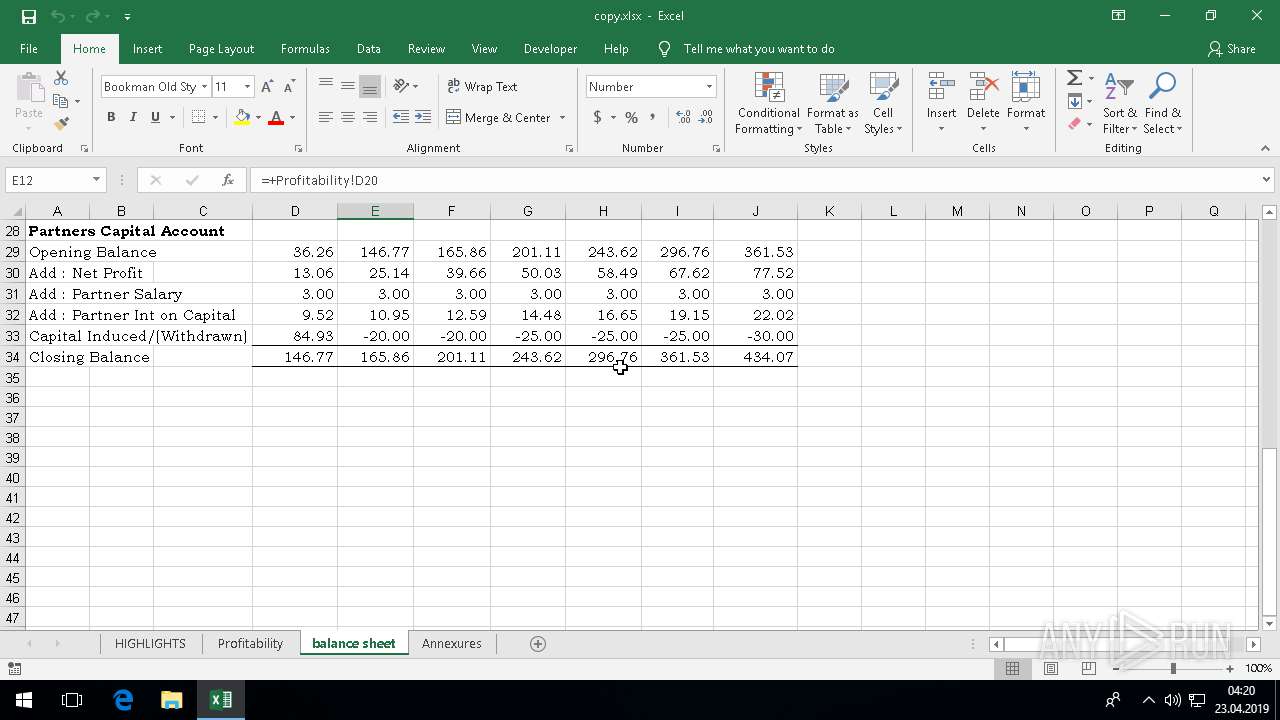Toggle Wrap Text on the cell
Viewport: 1280px width, 720px height.
(482, 87)
